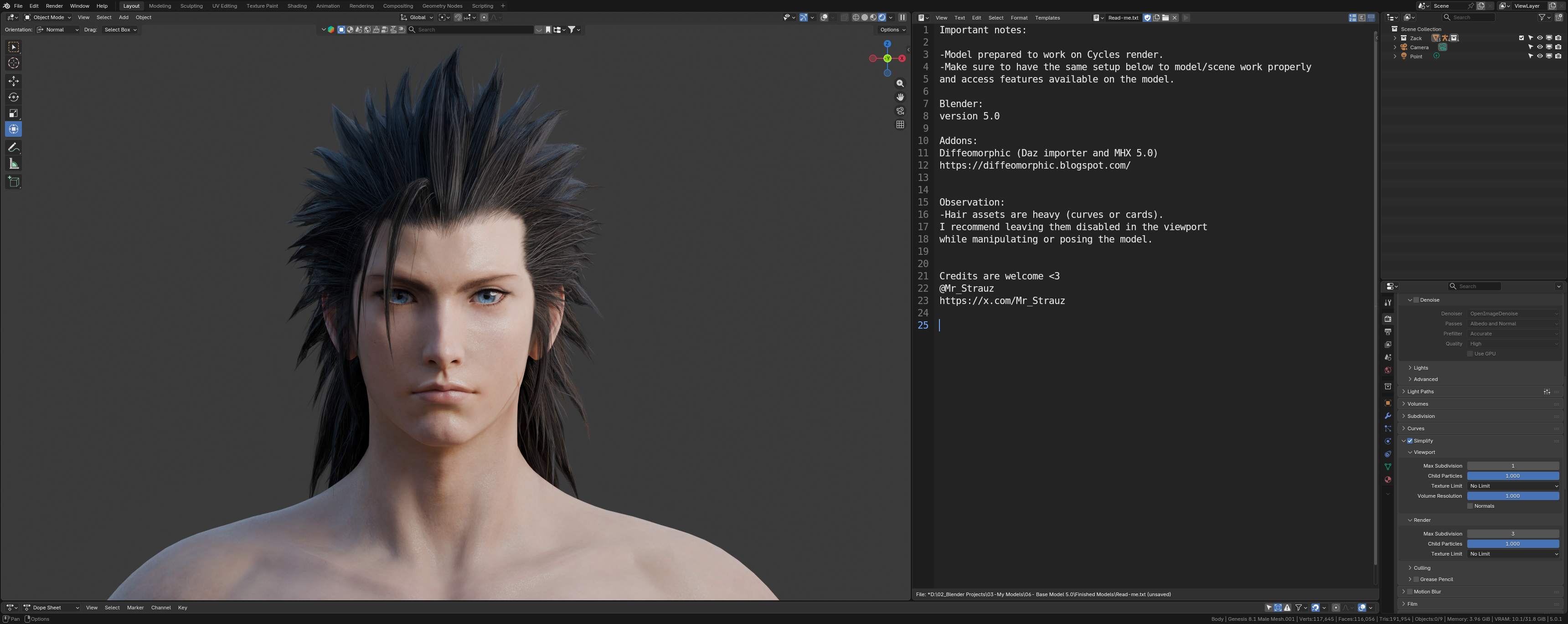
Task: Open viewport Texture Limit dropdown
Action: click(x=1513, y=486)
